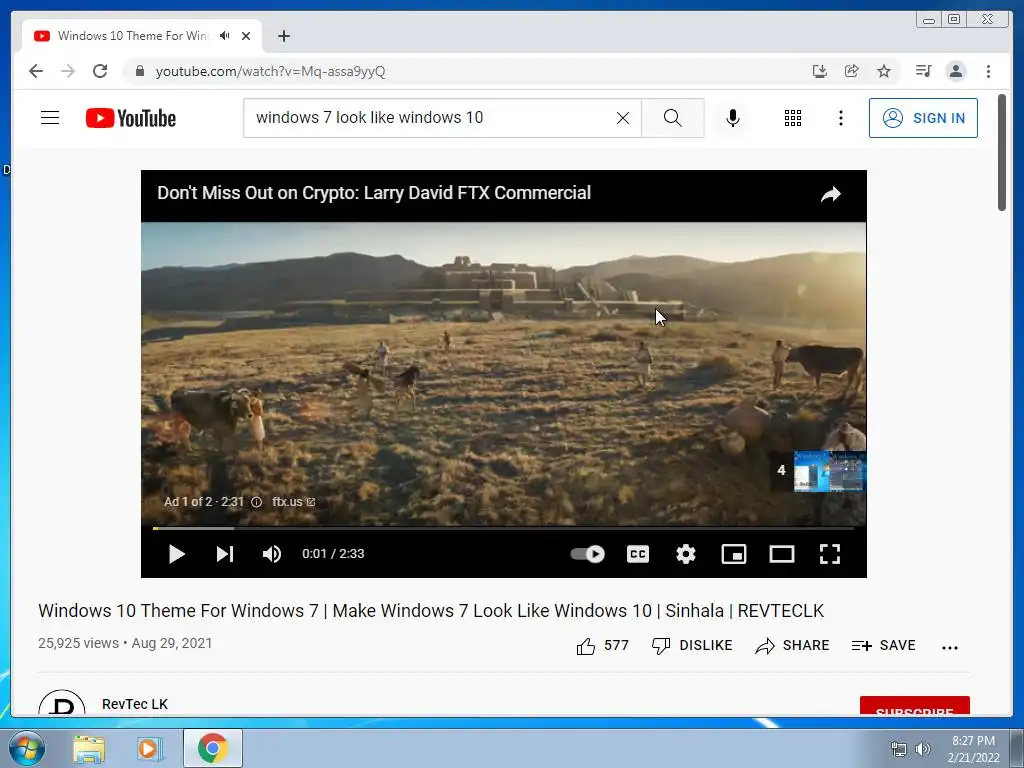Viewport: 1024px width, 768px height.
Task: Play the video
Action: 176,554
